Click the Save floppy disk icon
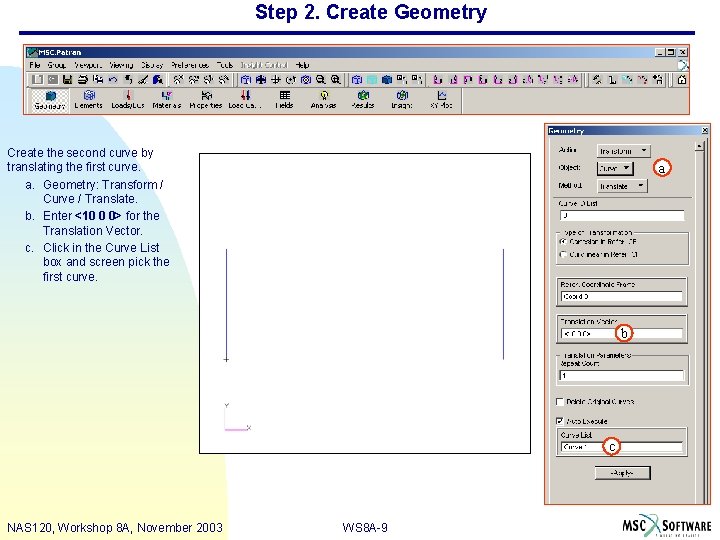 point(68,80)
